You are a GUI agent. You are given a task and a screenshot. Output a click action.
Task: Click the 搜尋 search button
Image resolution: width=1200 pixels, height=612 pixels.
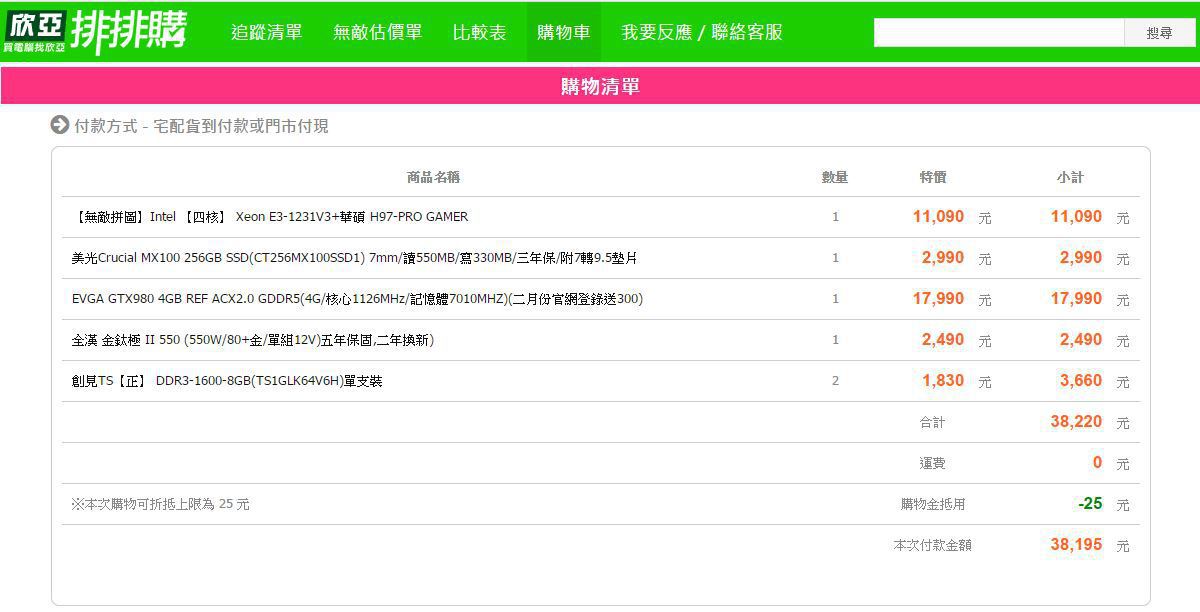pyautogui.click(x=1159, y=32)
